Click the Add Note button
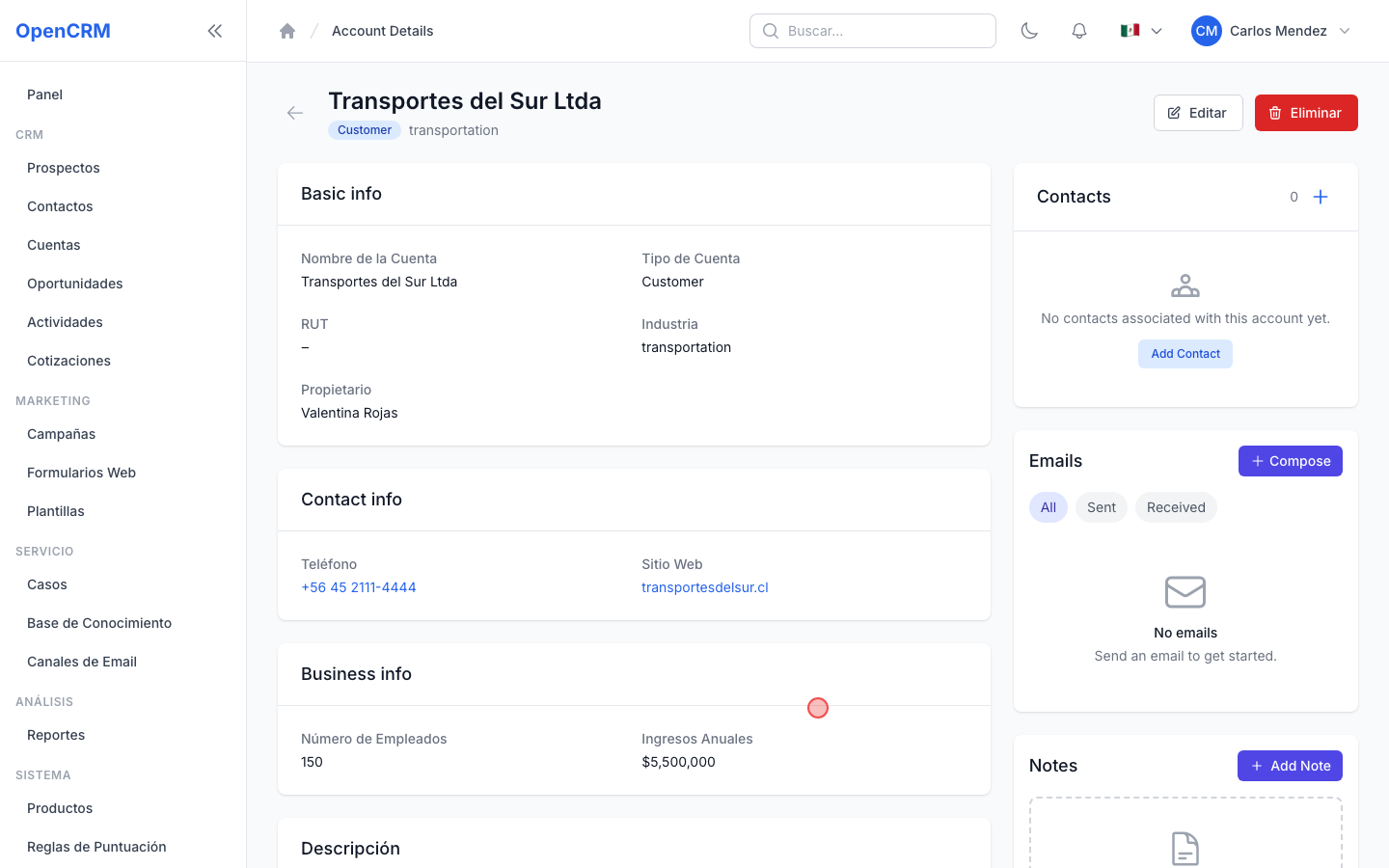This screenshot has height=868, width=1389. pos(1291,766)
